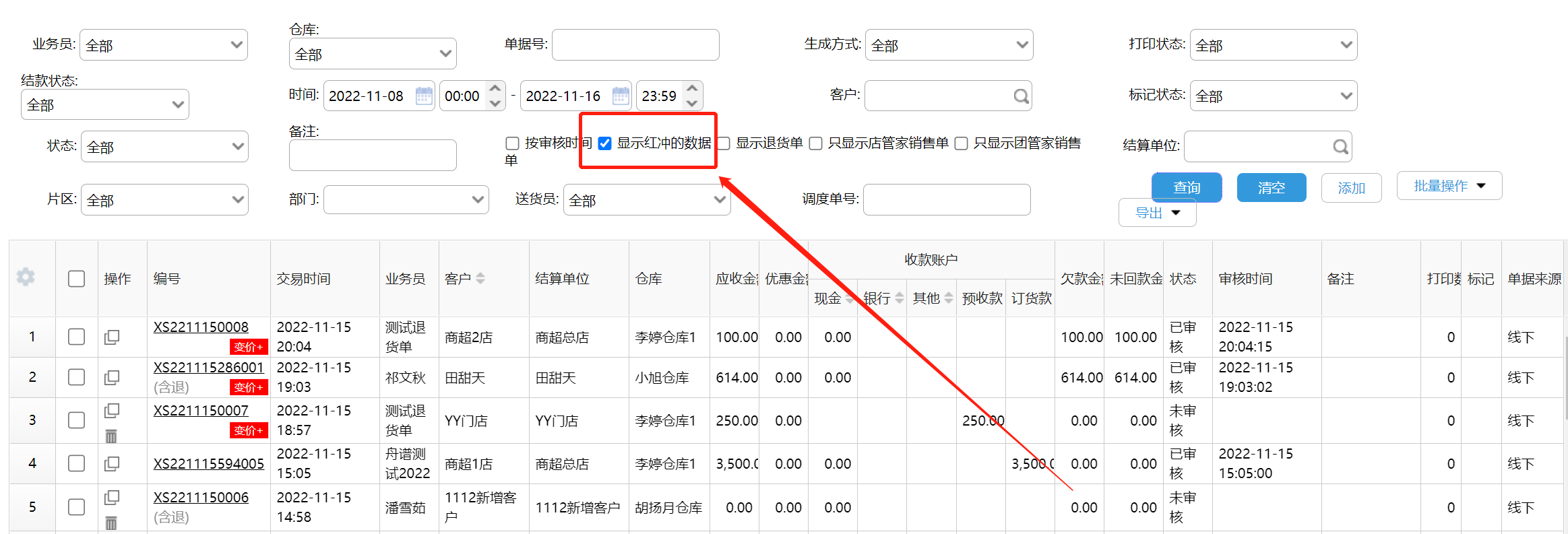
Task: Copy order XS2211150007 via copy icon
Action: point(112,410)
